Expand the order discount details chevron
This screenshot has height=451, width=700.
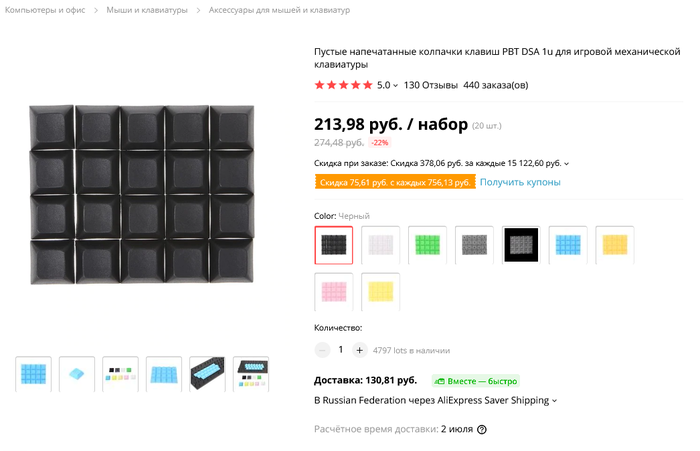coord(567,163)
